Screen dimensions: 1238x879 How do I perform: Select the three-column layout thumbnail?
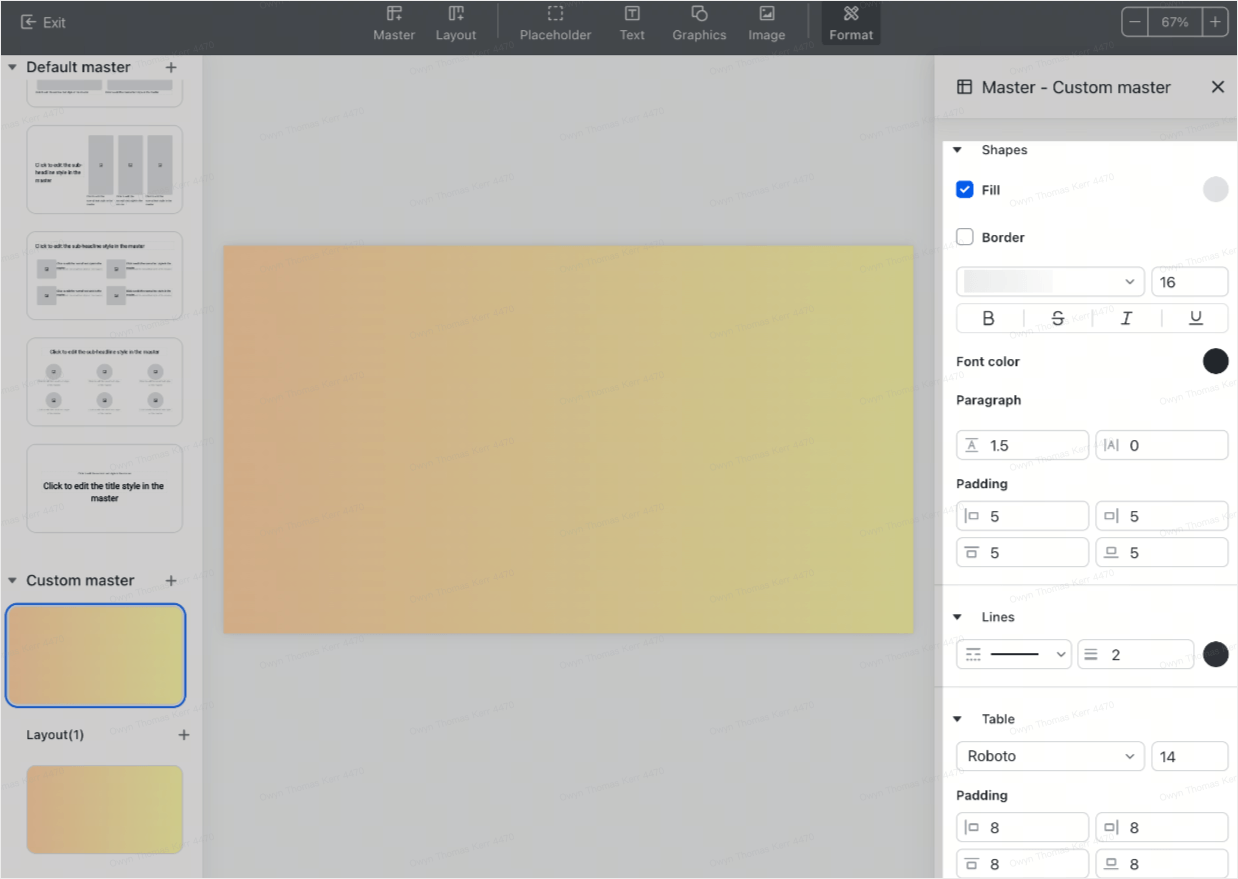click(105, 169)
